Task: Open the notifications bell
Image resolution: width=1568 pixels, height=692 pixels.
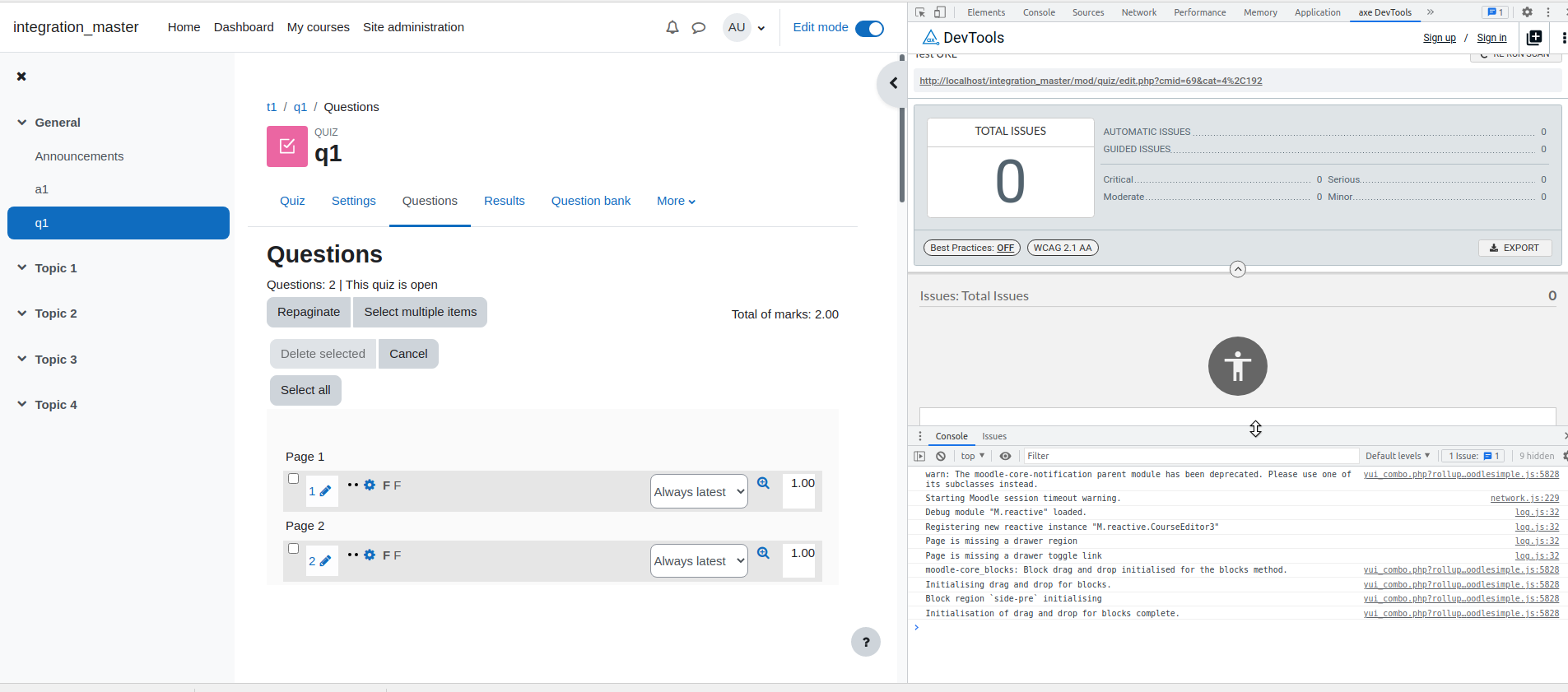Action: [x=672, y=27]
